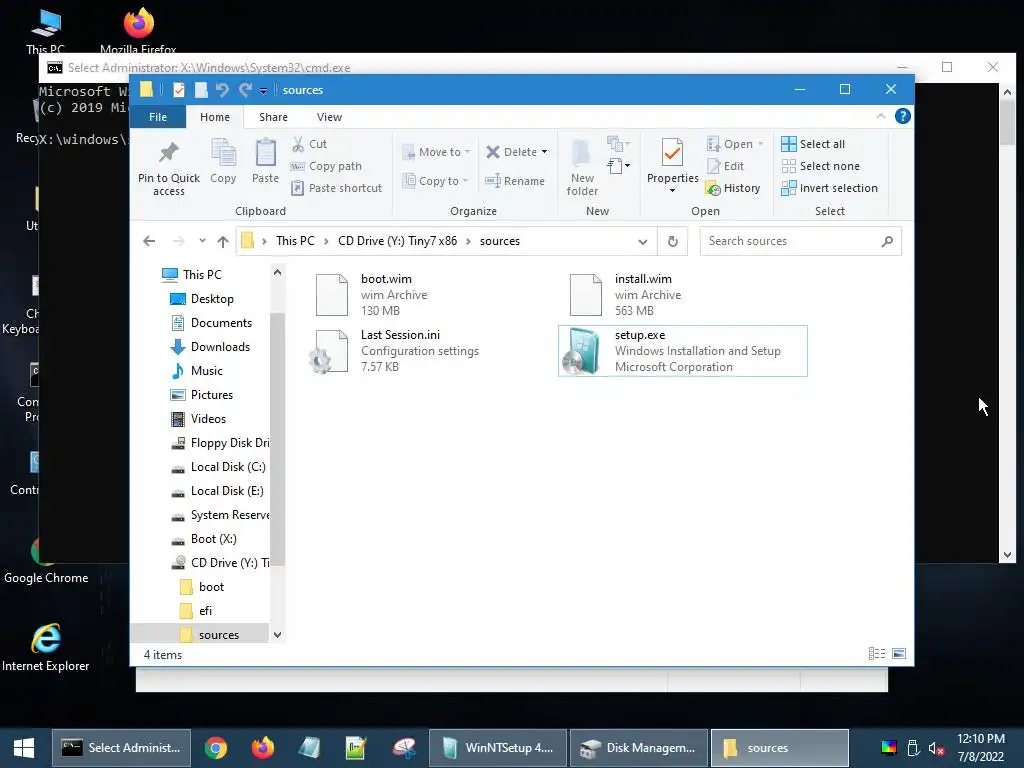This screenshot has width=1024, height=768.
Task: Switch to Disk Management taskbar window
Action: click(x=639, y=748)
